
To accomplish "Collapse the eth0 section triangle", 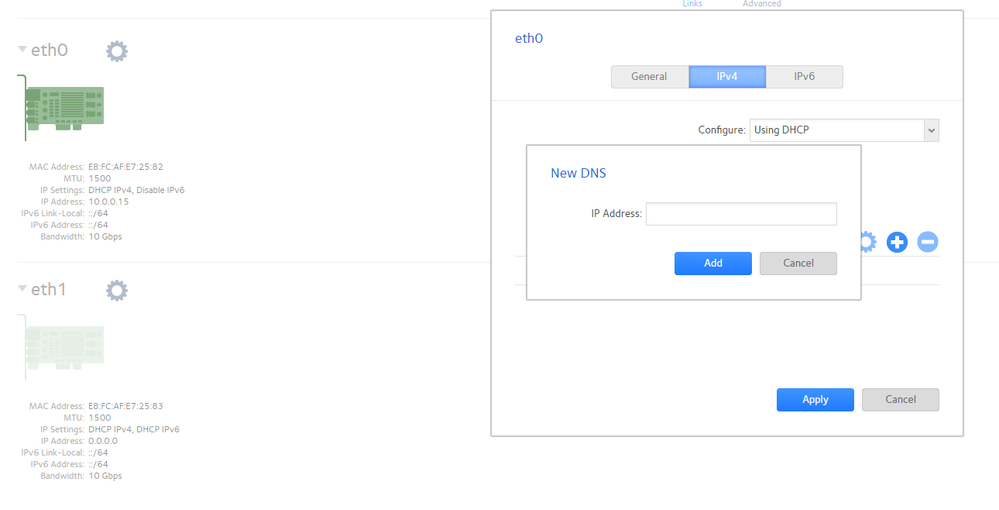I will [x=22, y=49].
